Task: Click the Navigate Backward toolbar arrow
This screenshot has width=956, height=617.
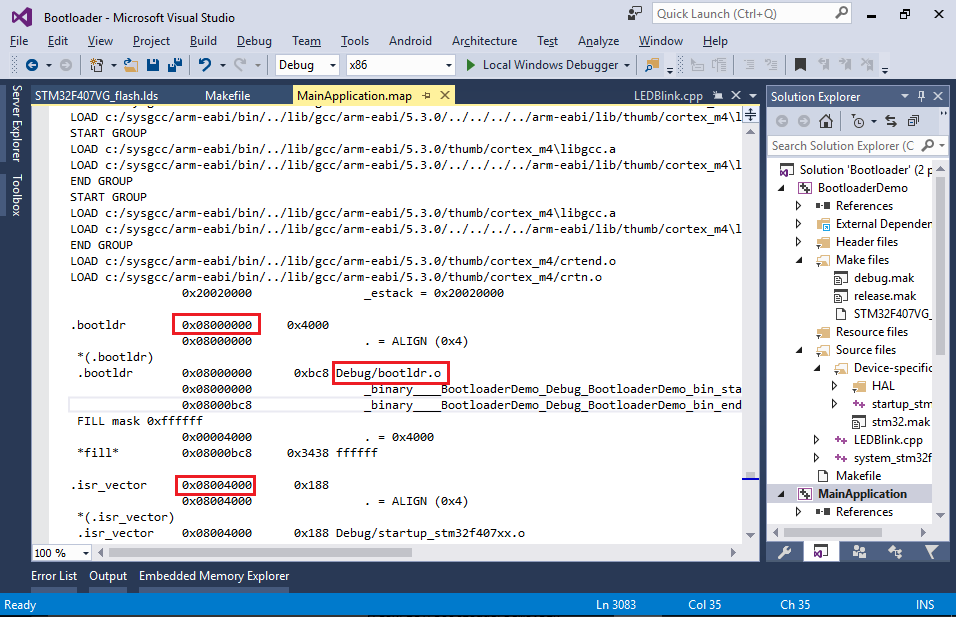Action: pyautogui.click(x=32, y=65)
